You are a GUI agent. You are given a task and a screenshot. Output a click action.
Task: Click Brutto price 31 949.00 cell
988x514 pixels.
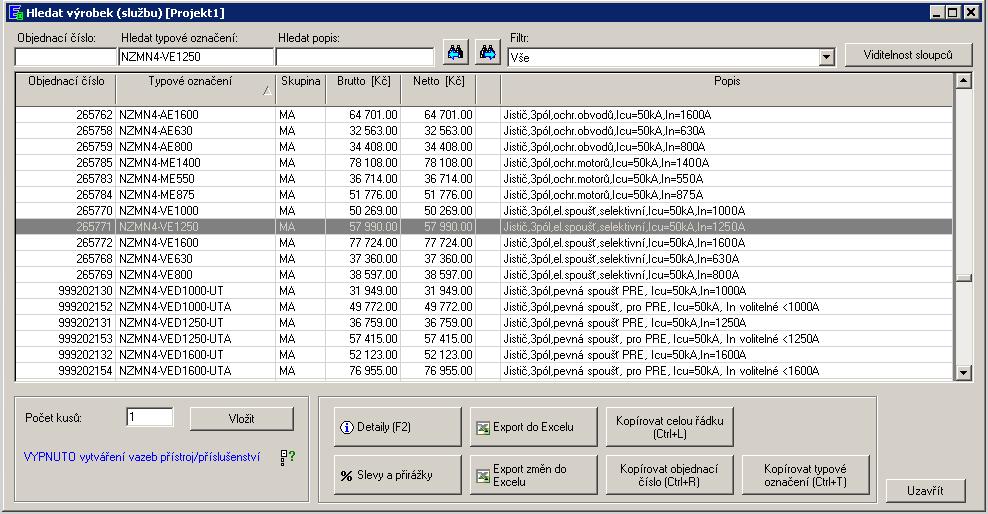click(x=363, y=291)
